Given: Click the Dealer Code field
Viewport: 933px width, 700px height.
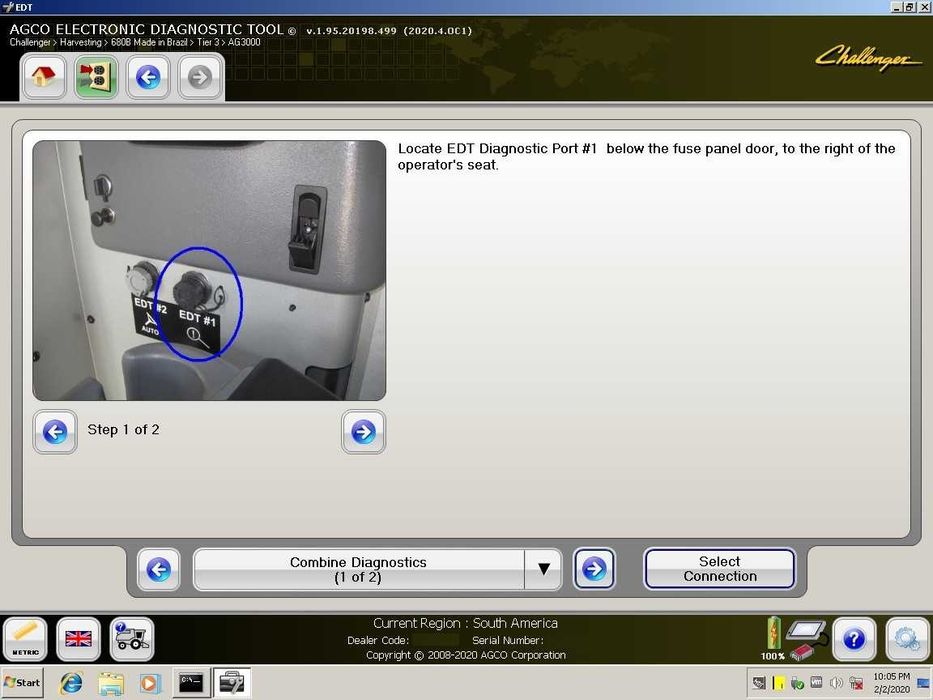Looking at the screenshot, I should 436,640.
